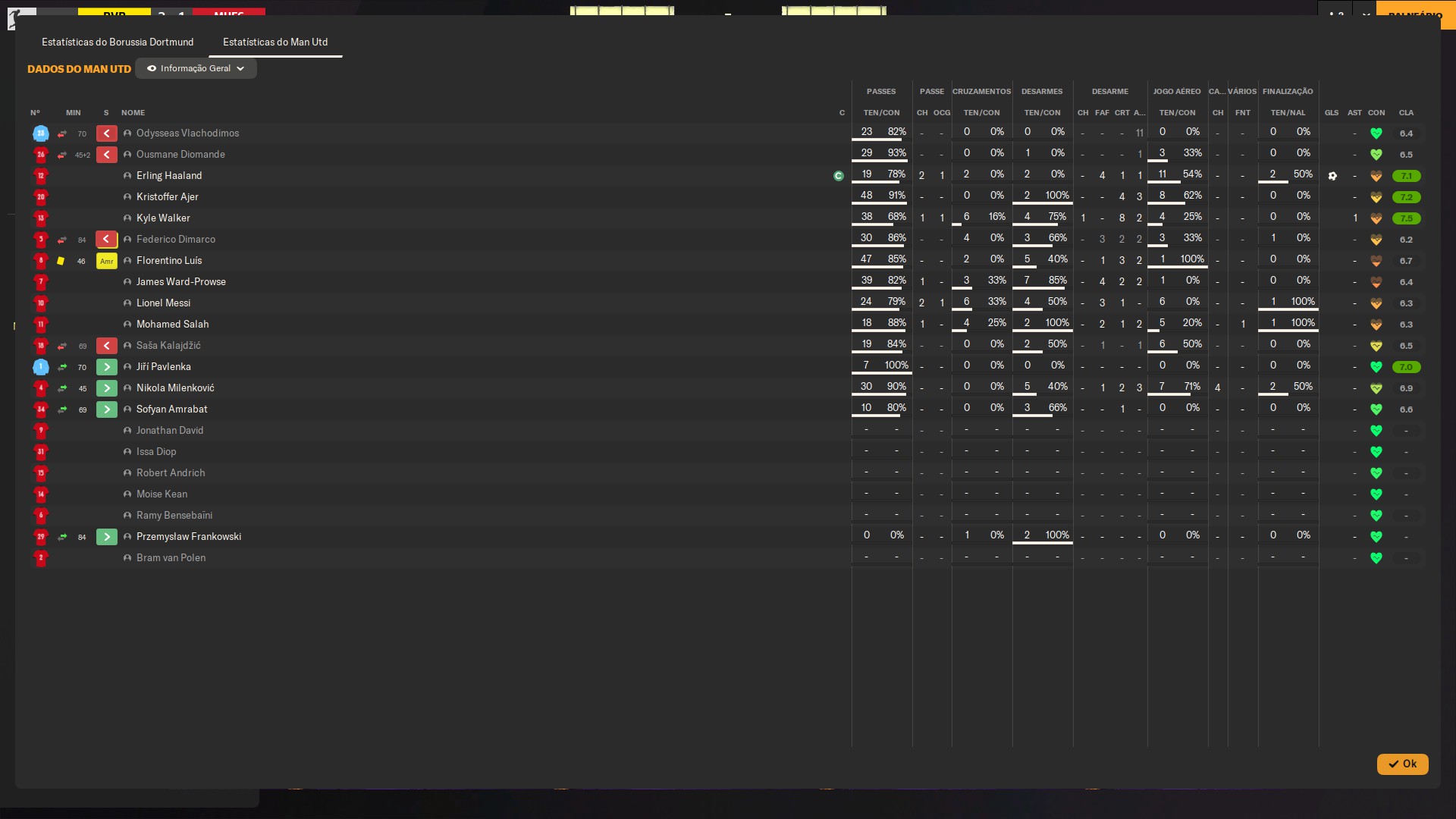This screenshot has width=1456, height=819.
Task: Click Florentino Luís yellow card Amr badge
Action: [x=107, y=261]
